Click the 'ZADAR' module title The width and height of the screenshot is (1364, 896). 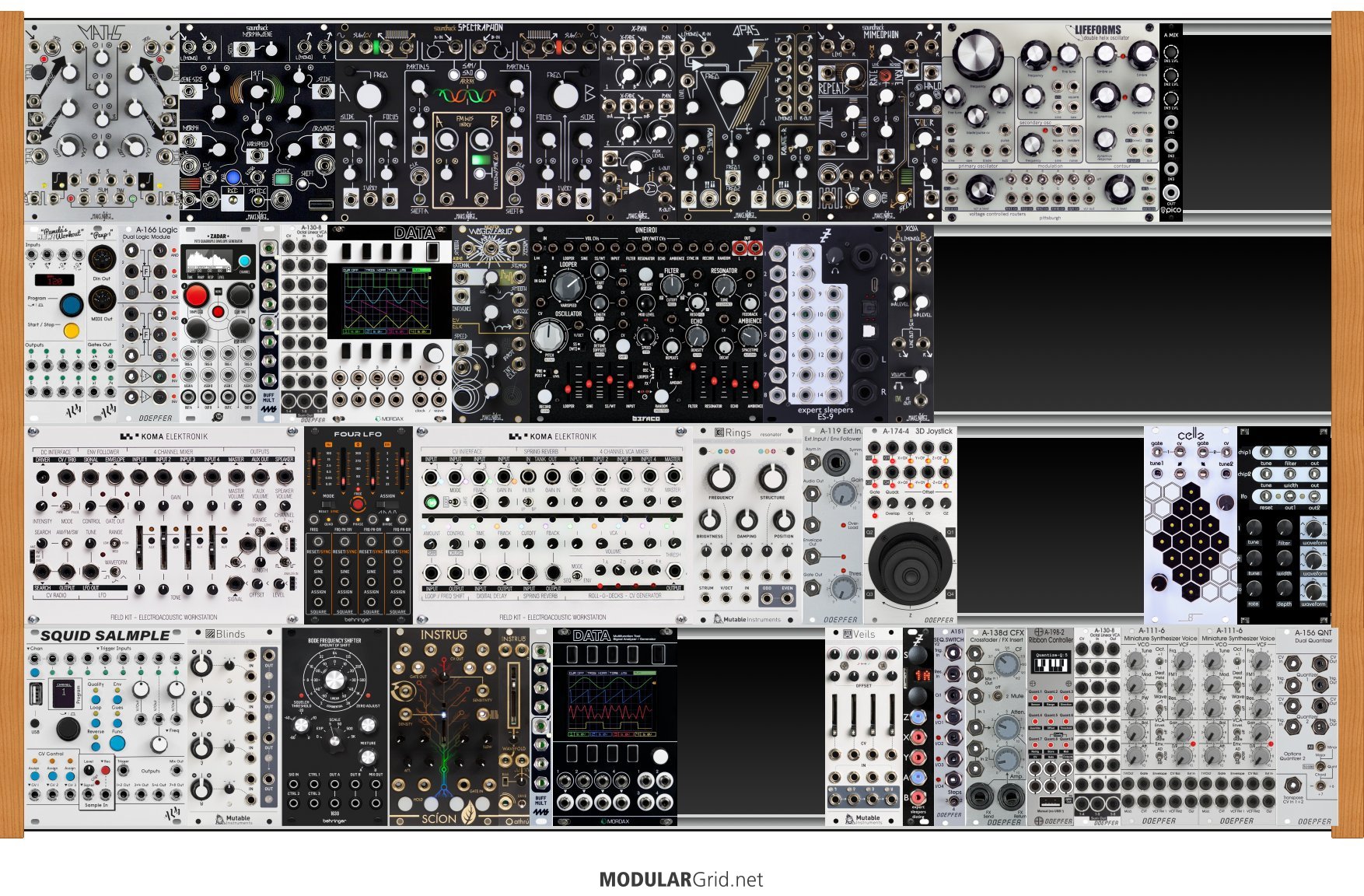coord(219,236)
